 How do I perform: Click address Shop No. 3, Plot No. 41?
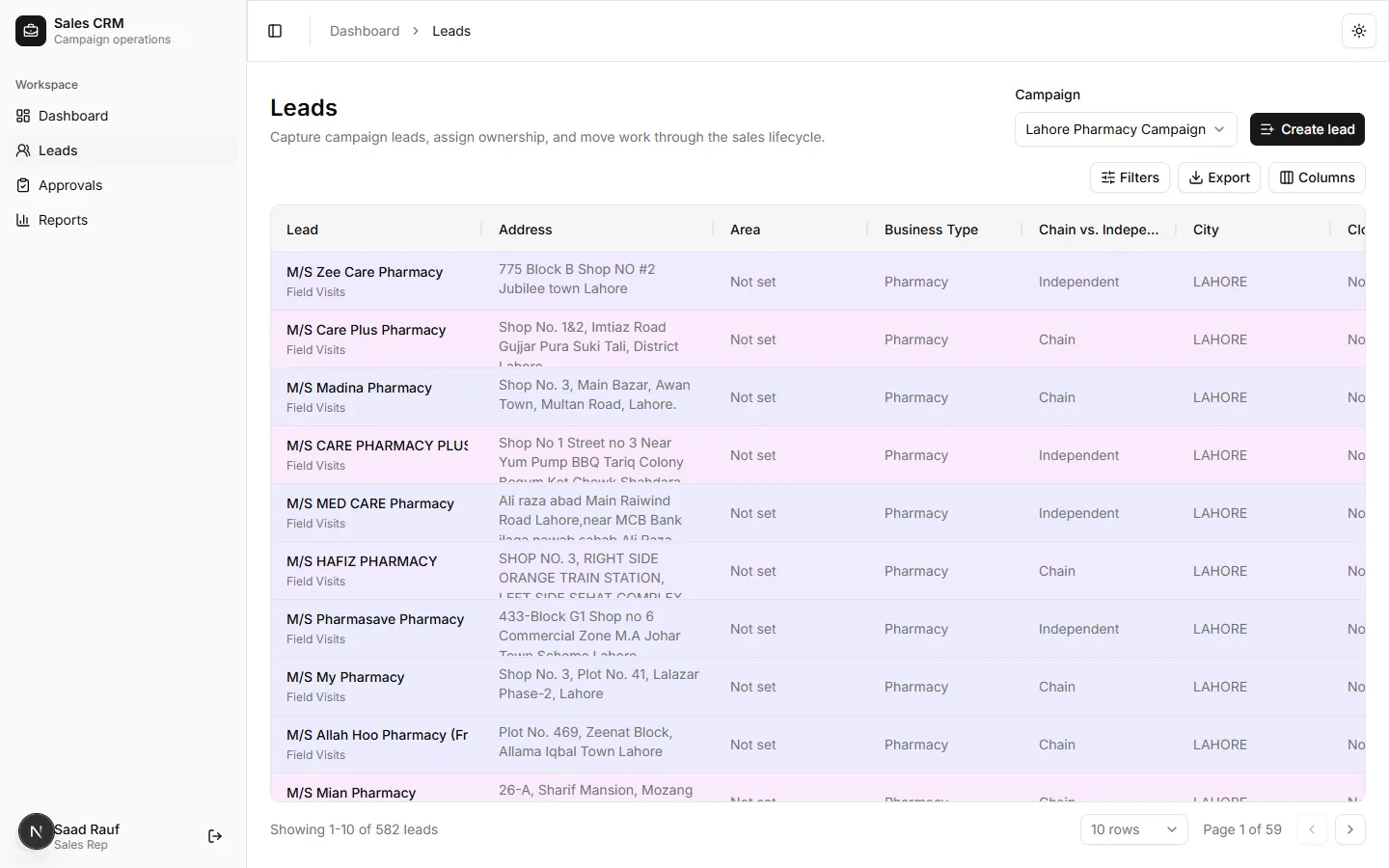pyautogui.click(x=599, y=684)
